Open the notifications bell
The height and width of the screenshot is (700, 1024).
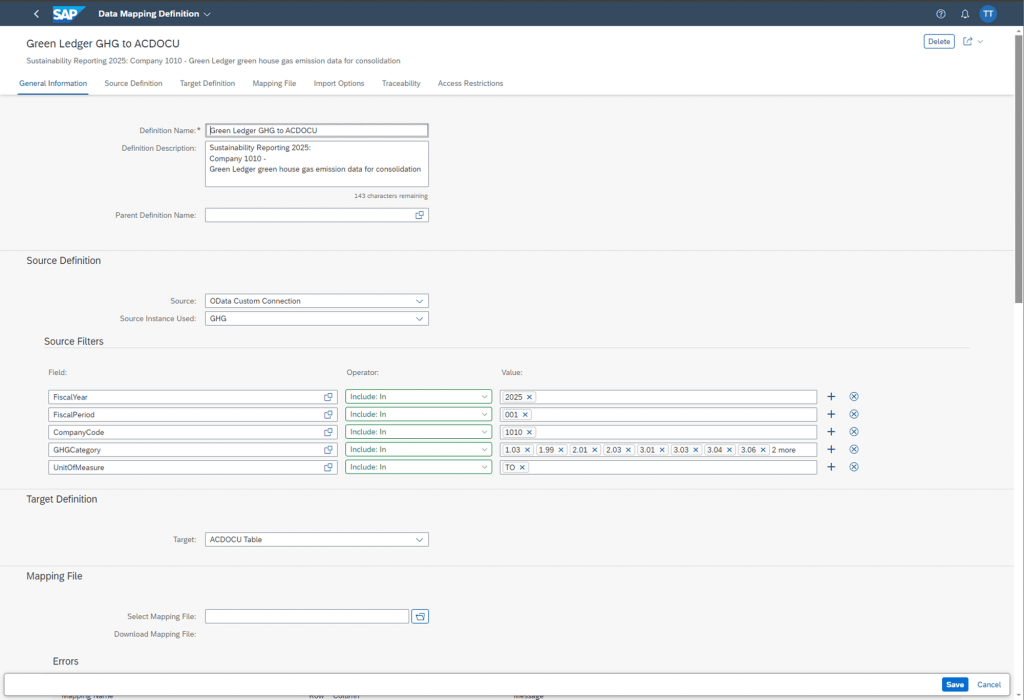(x=965, y=14)
